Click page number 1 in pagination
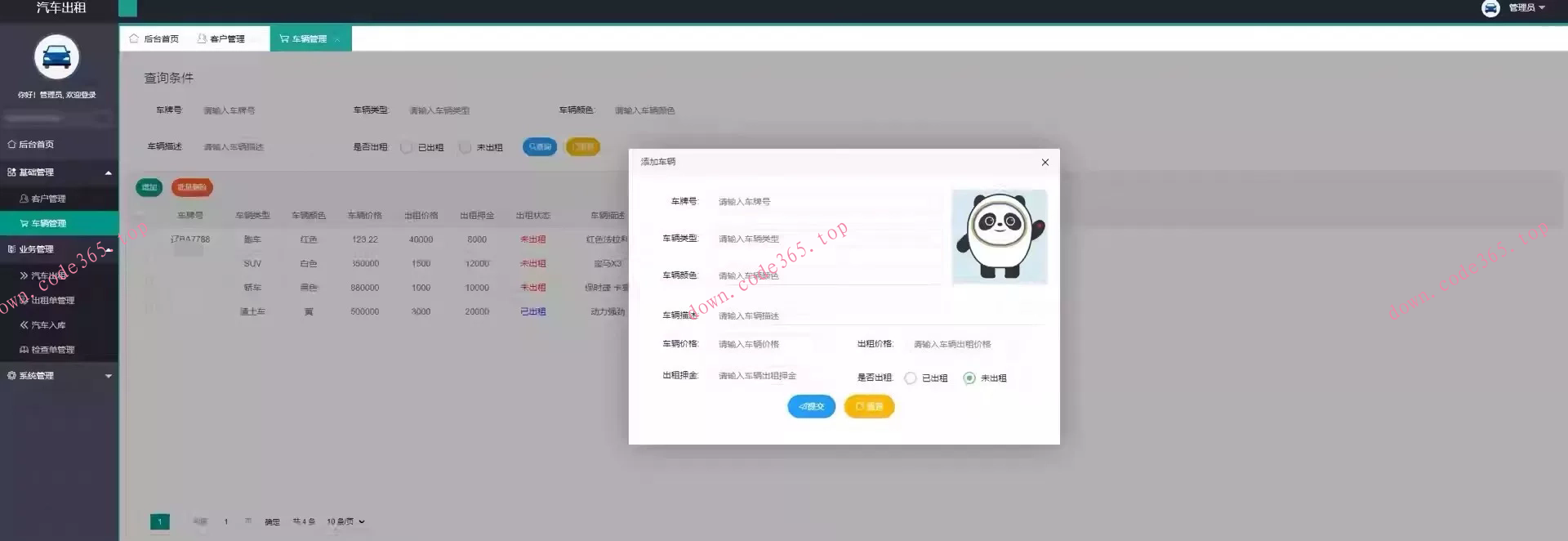This screenshot has height=541, width=1568. pos(160,521)
